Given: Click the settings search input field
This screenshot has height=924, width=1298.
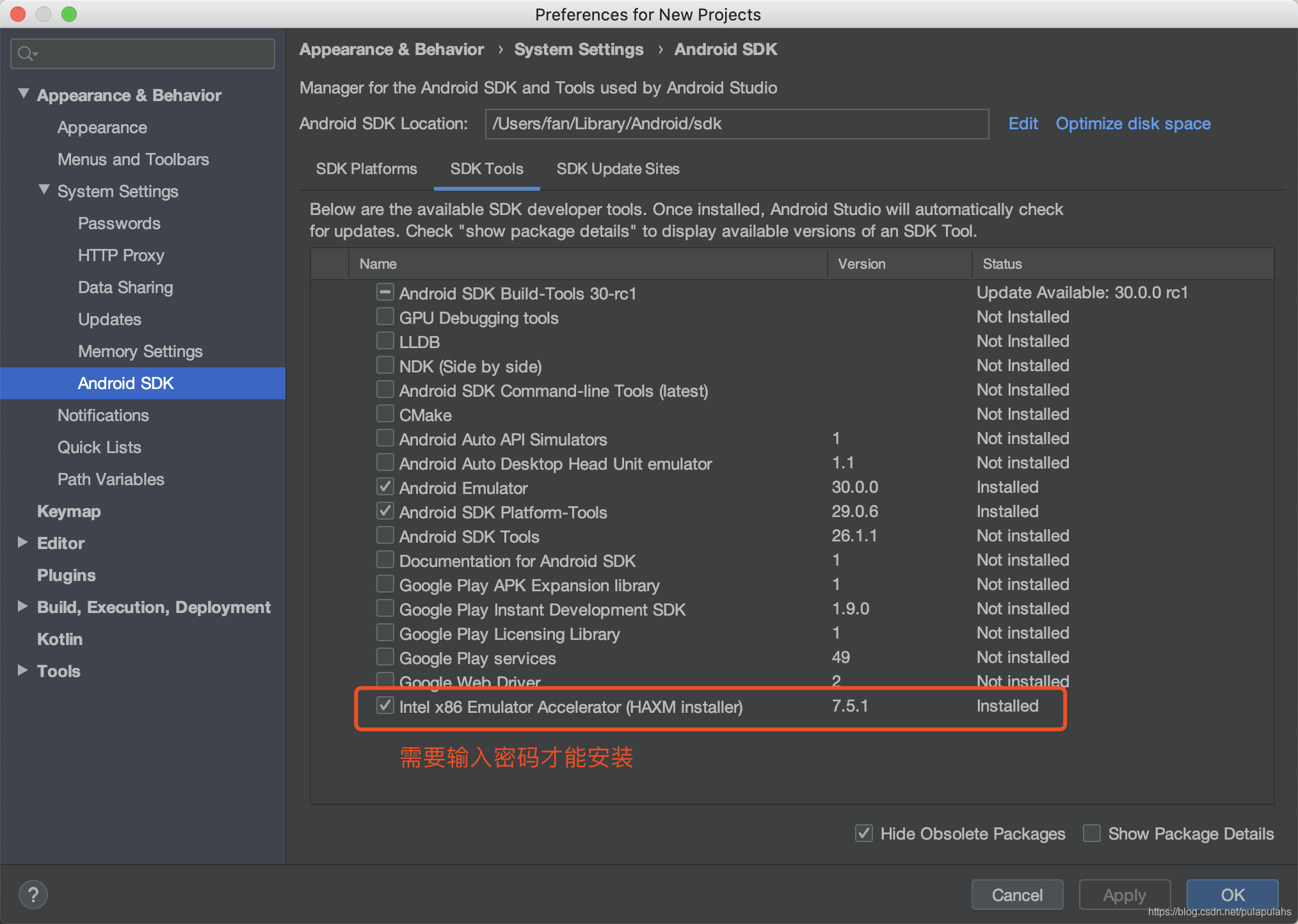Looking at the screenshot, I should (x=143, y=54).
